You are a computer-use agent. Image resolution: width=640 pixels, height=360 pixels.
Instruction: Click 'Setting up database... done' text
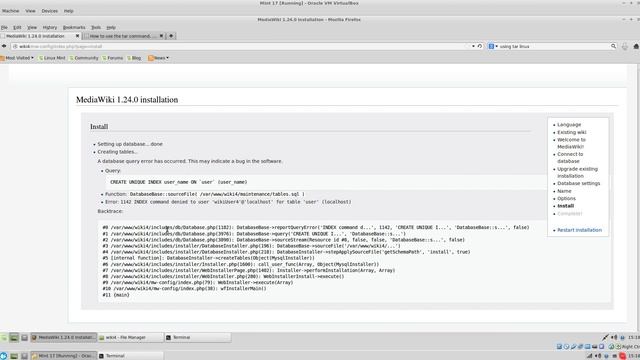point(130,144)
